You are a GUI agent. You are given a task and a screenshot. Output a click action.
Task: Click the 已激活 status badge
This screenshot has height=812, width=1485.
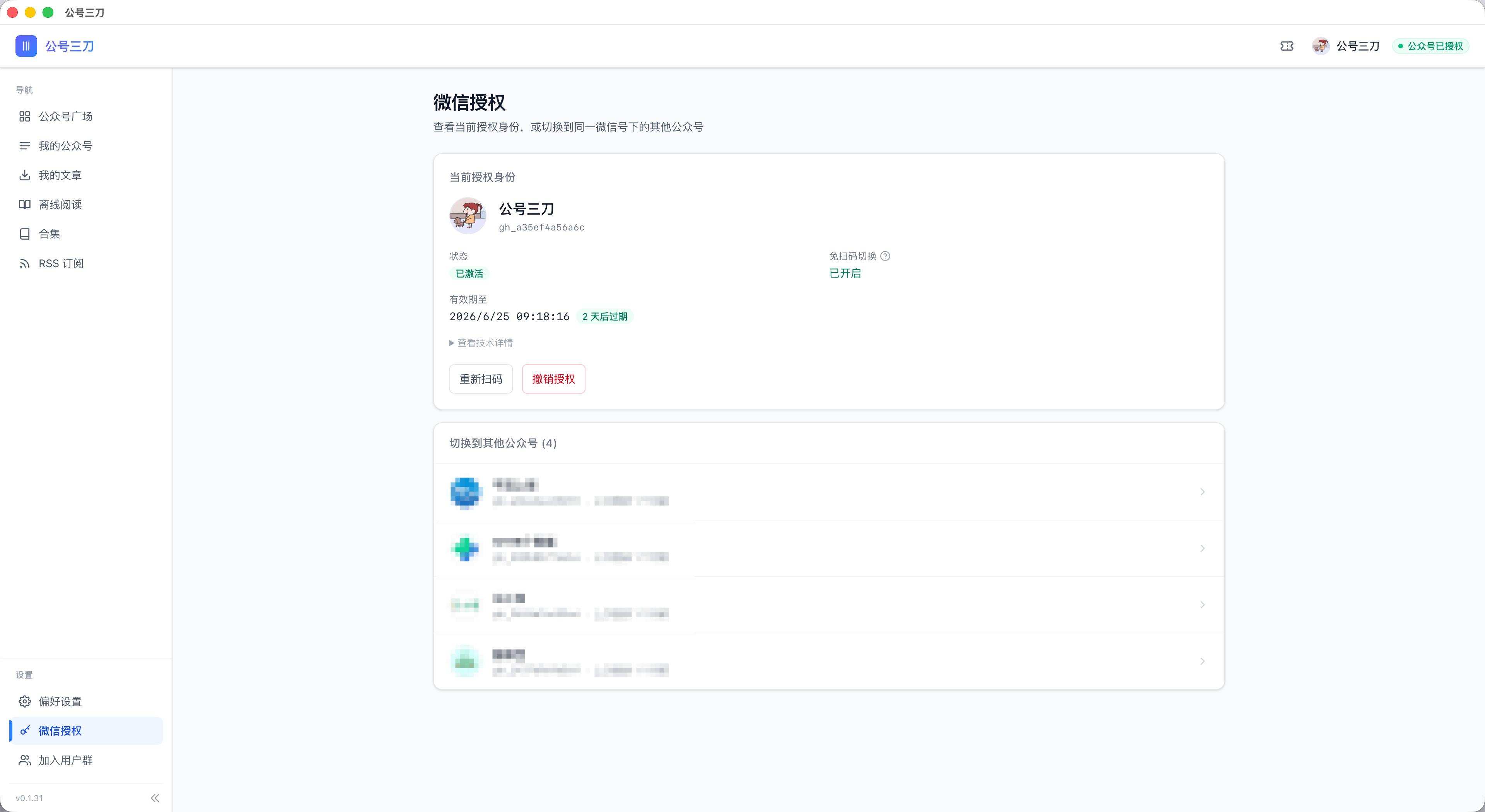[469, 274]
